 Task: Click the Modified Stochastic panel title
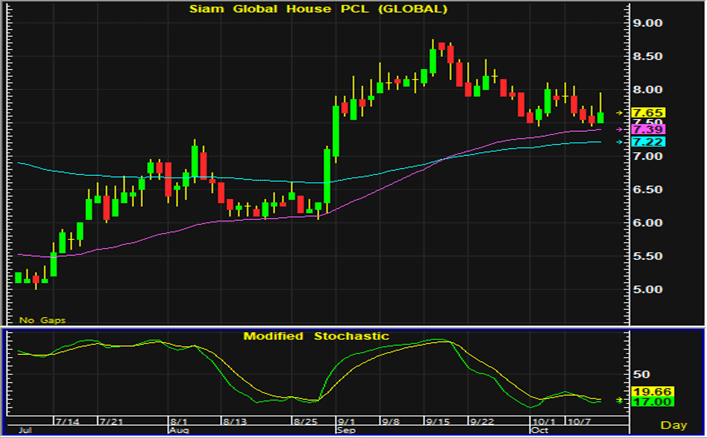(316, 336)
